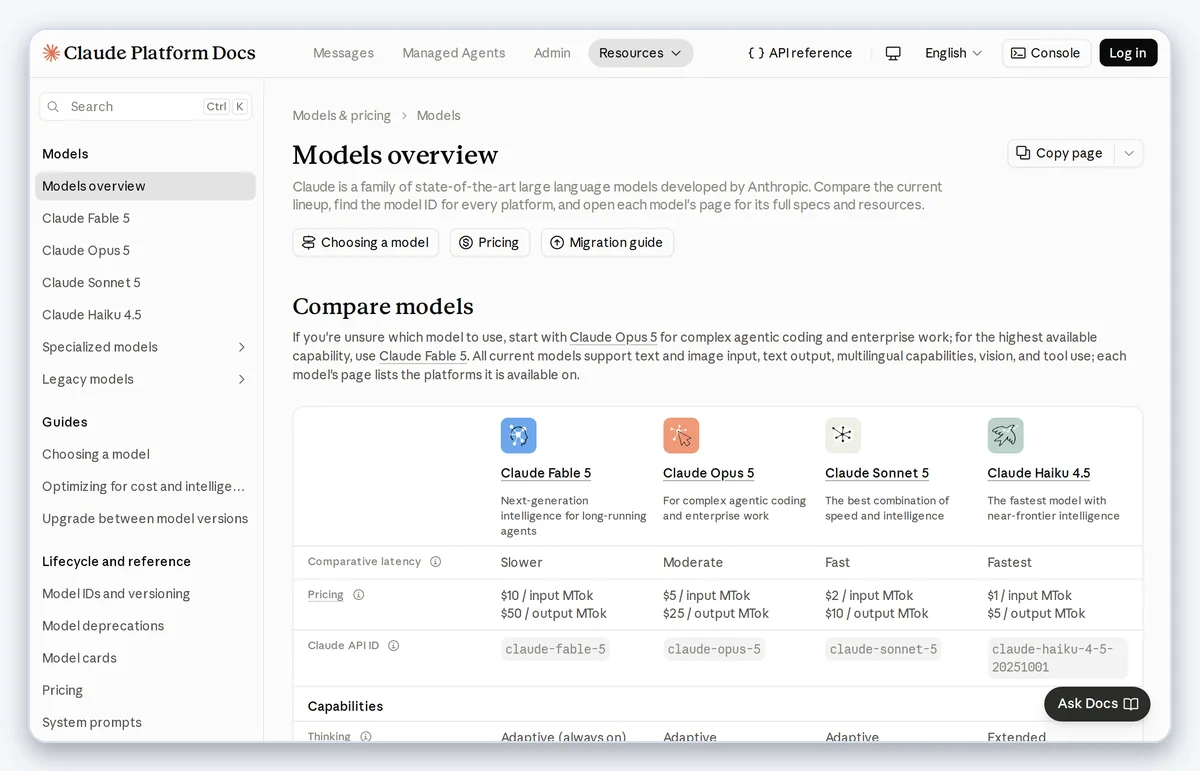Screen dimensions: 1200x771
Task: Click the Fastest latency value cell
Action: coord(1009,562)
